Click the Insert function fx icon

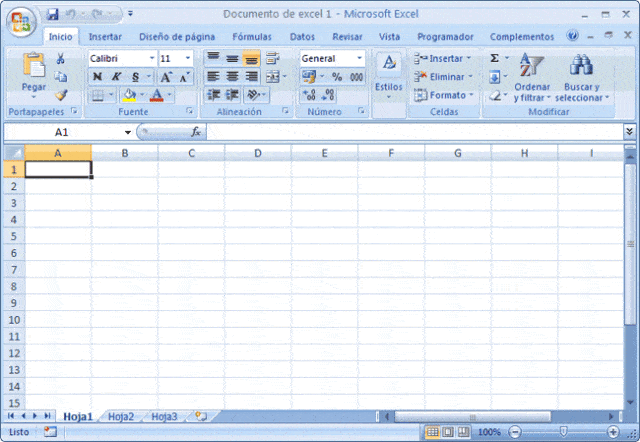pos(196,132)
